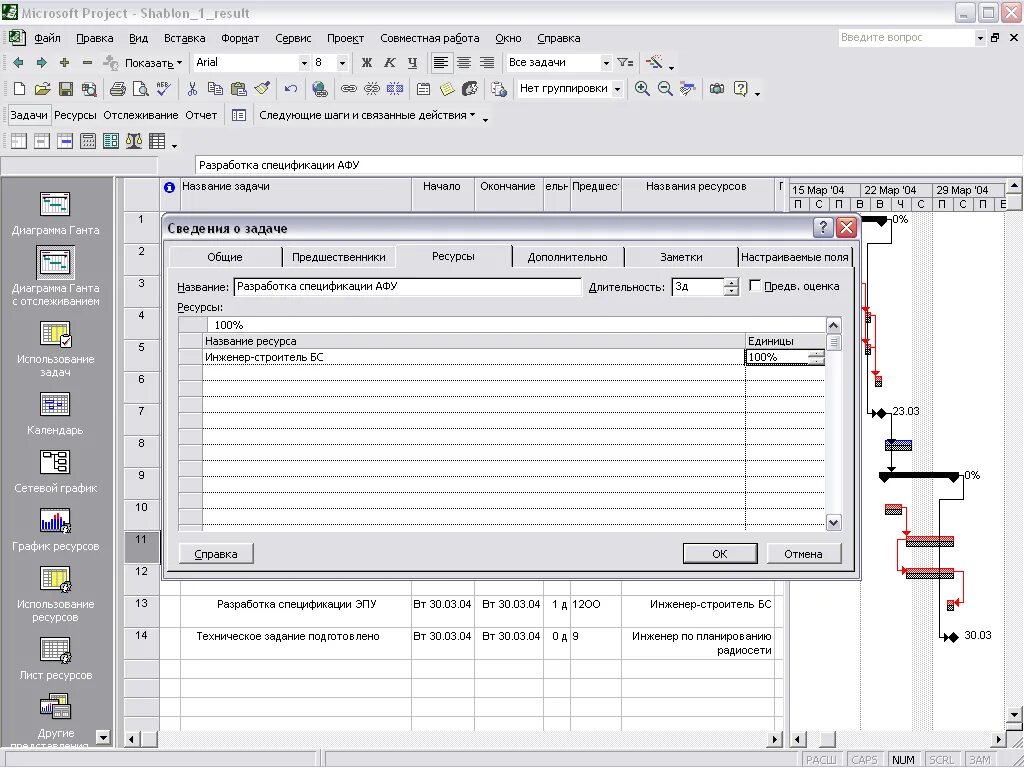Click the 'Ресурсы' project guide button

click(x=75, y=115)
